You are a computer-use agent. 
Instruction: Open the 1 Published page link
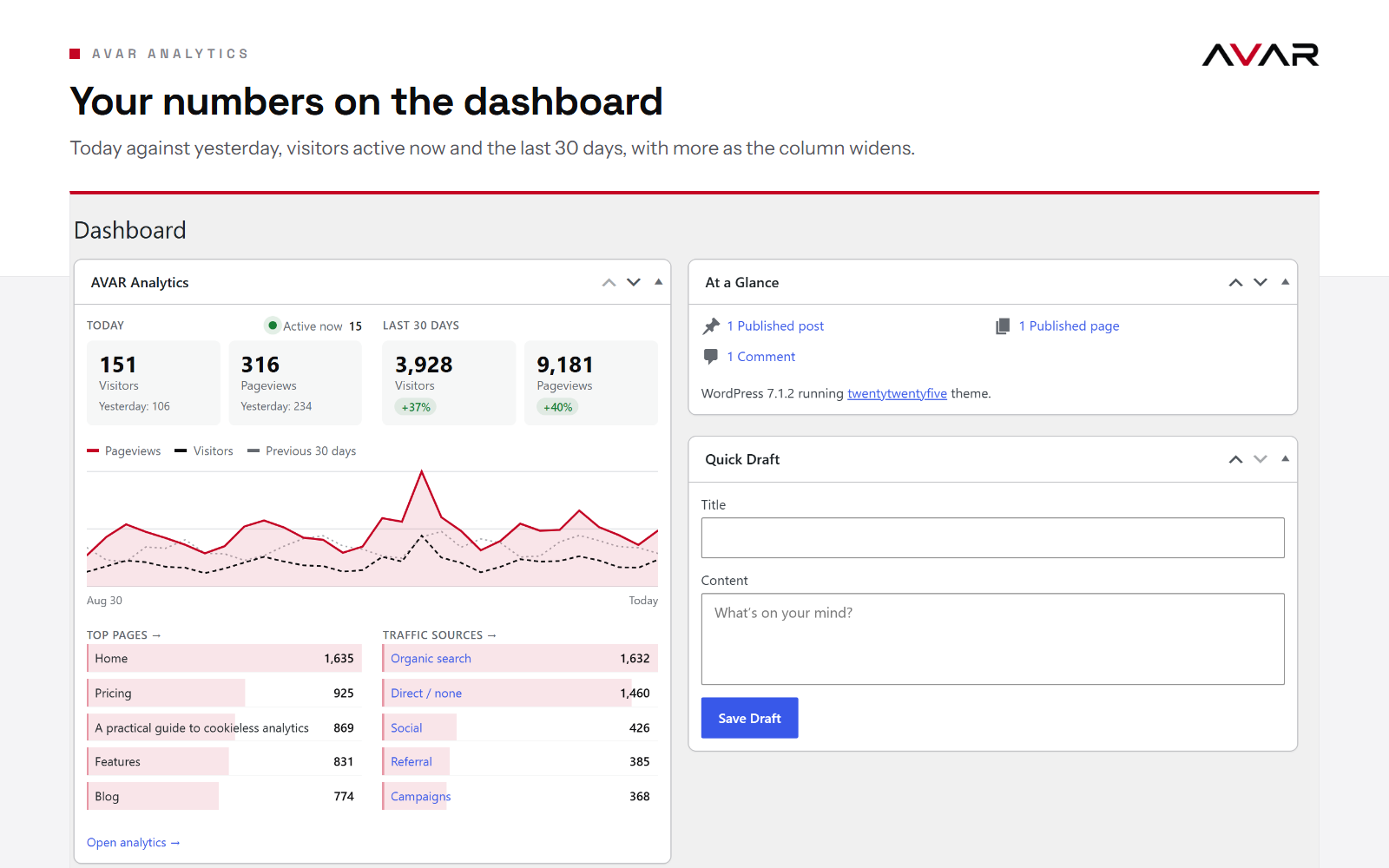pos(1069,325)
